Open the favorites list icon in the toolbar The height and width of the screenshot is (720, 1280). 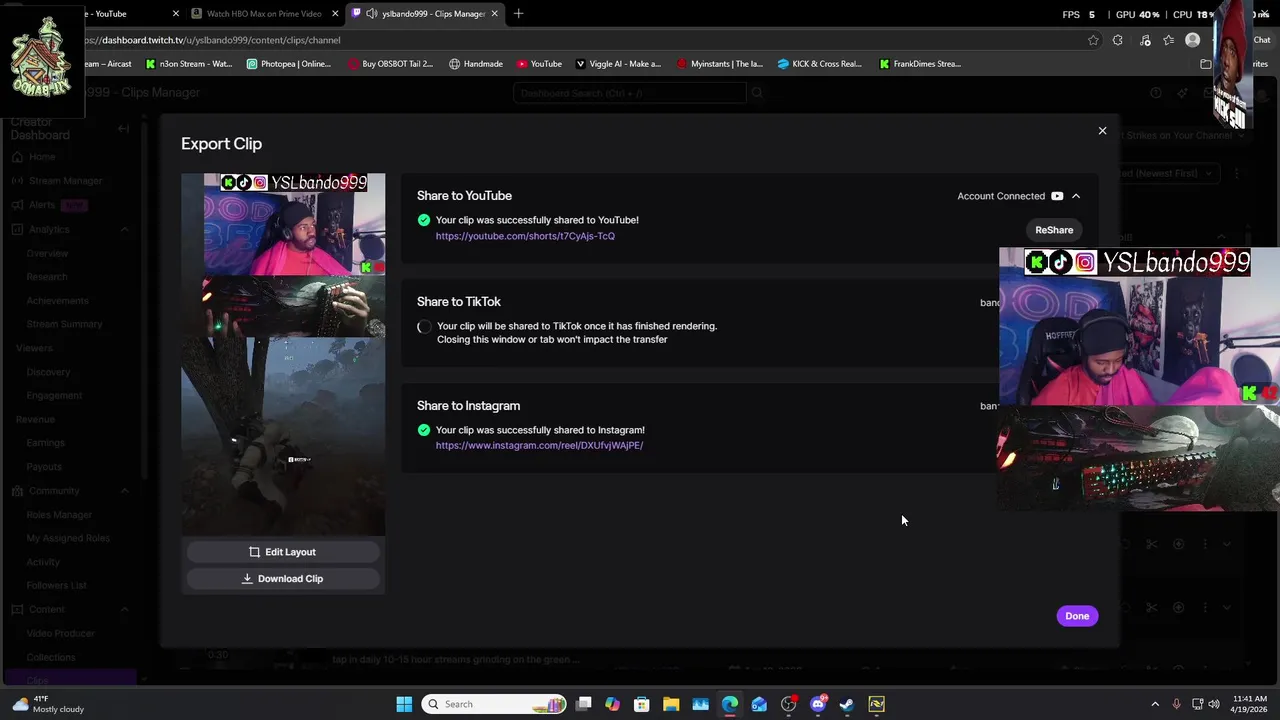click(x=1168, y=40)
